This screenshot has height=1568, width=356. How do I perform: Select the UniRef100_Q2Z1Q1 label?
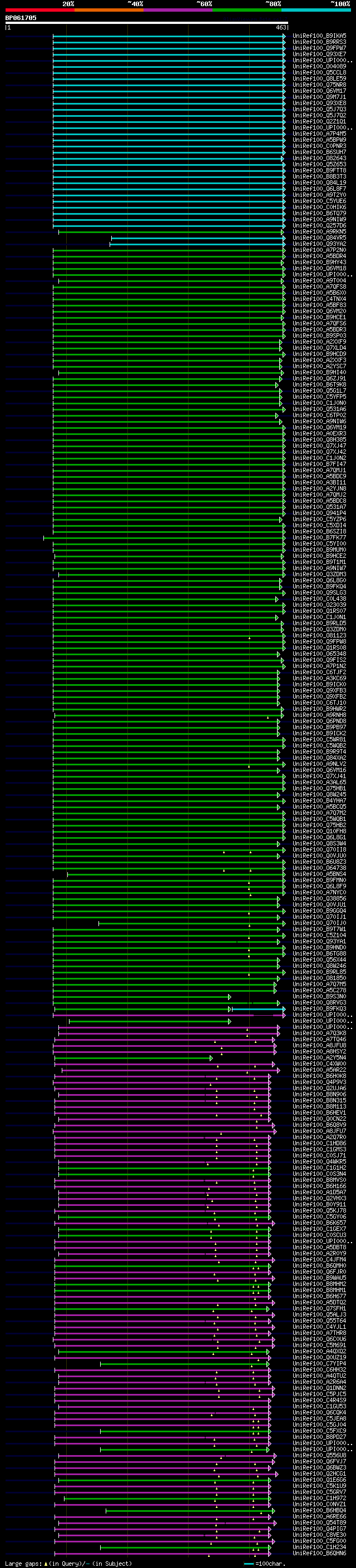coord(319,121)
